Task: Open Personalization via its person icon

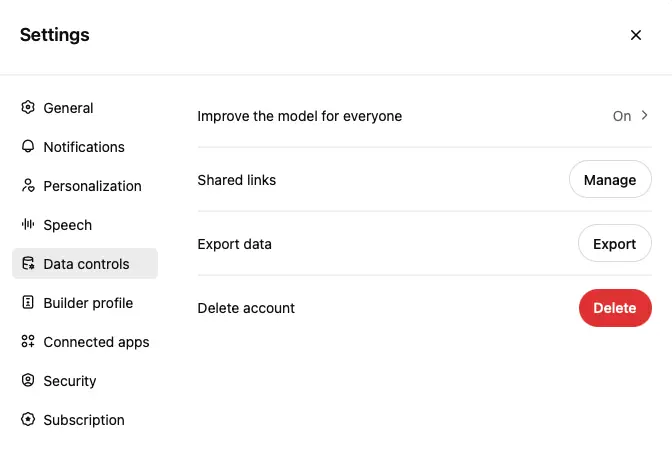Action: 28,186
